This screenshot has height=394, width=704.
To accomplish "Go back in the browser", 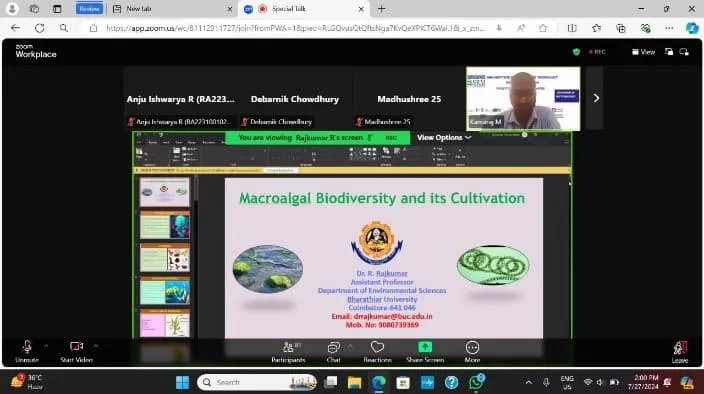I will click(15, 28).
